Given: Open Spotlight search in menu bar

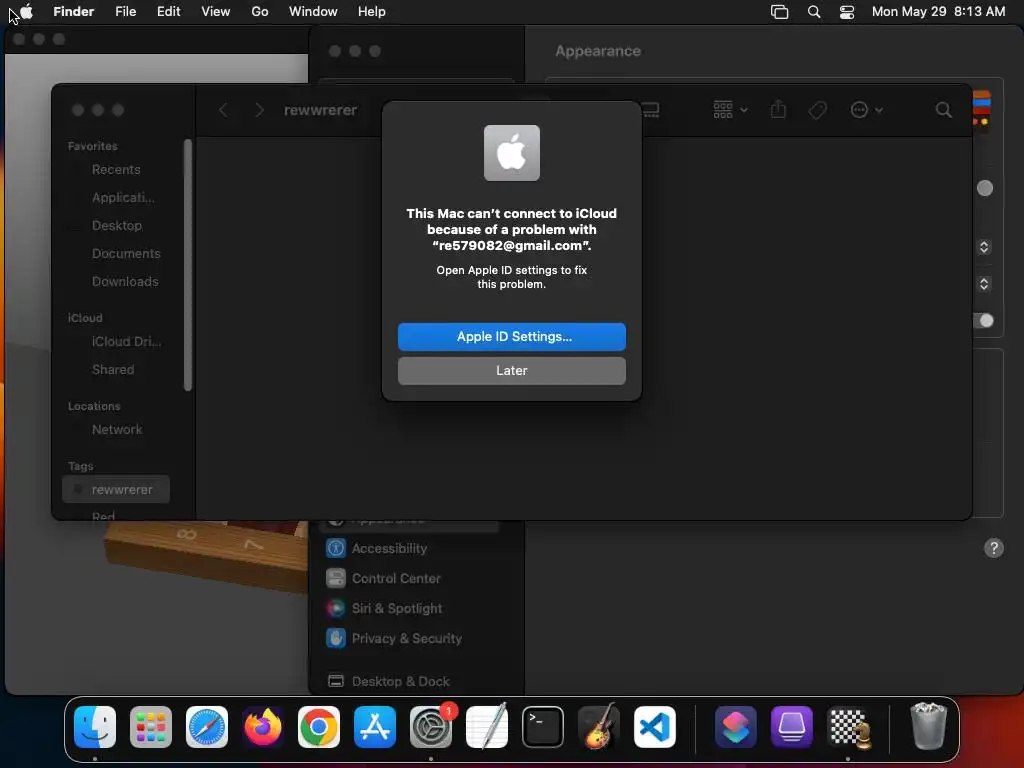Looking at the screenshot, I should point(814,11).
